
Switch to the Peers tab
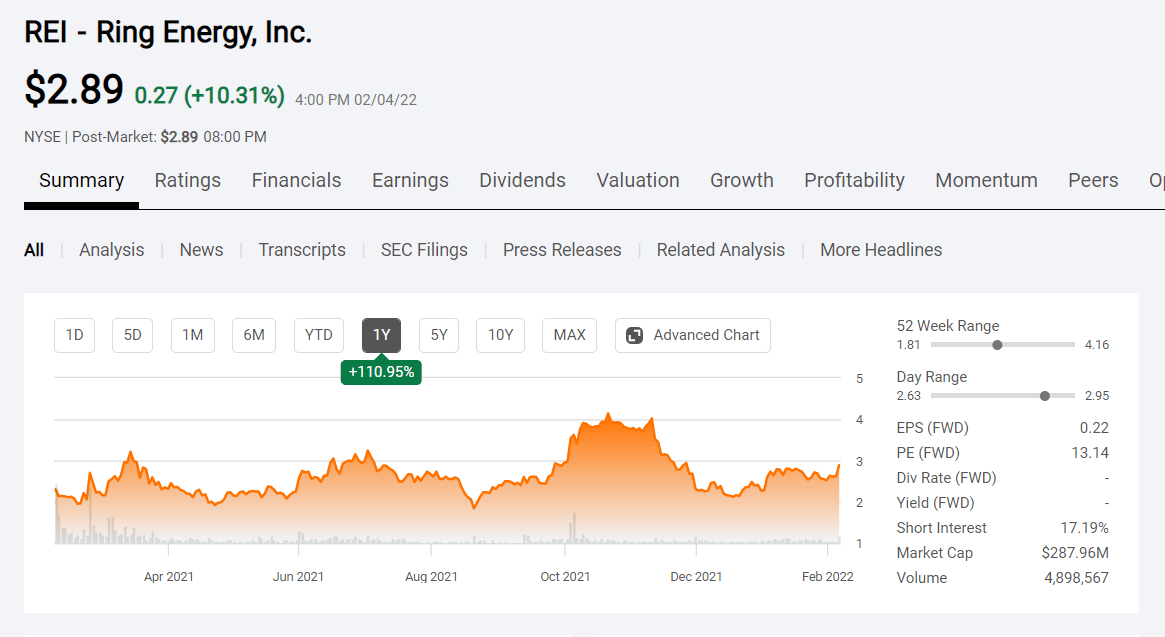1093,181
